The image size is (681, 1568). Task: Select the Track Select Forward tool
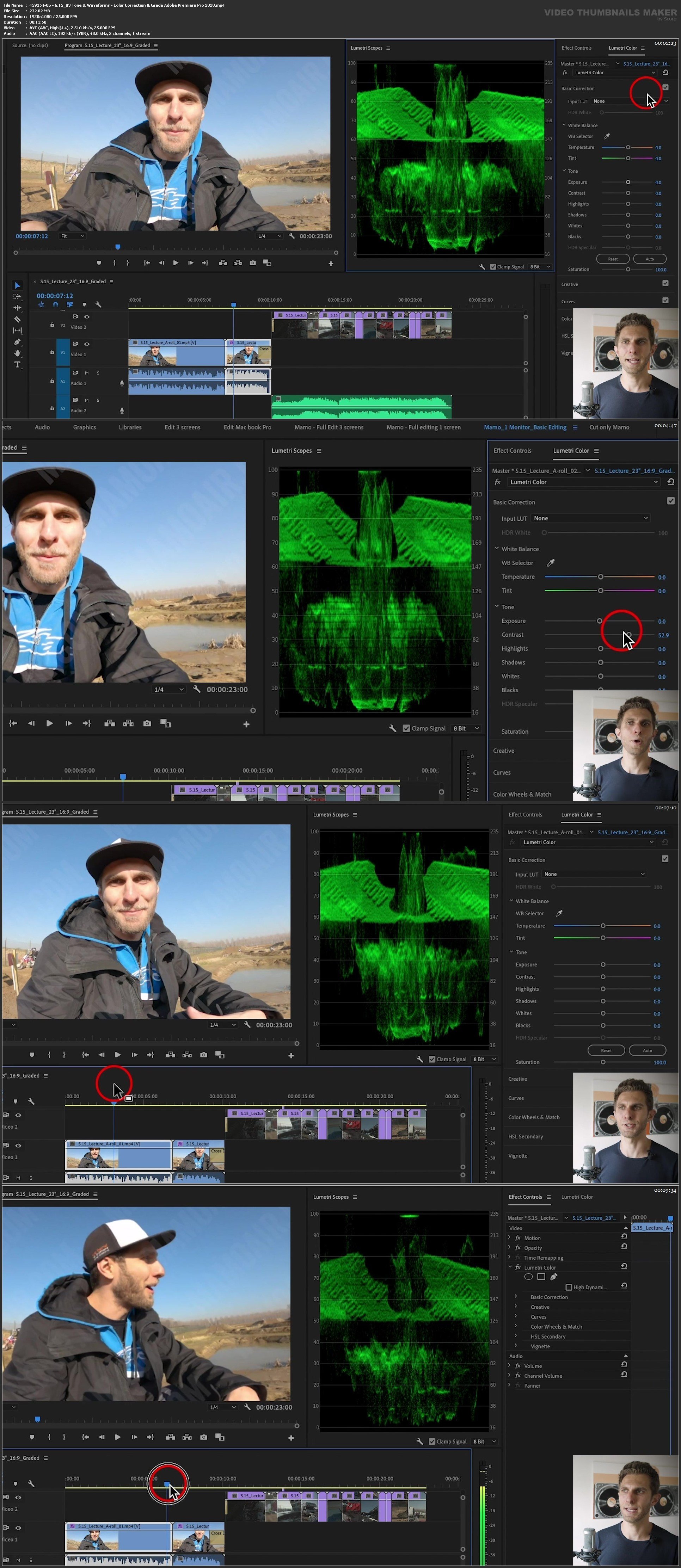17,296
